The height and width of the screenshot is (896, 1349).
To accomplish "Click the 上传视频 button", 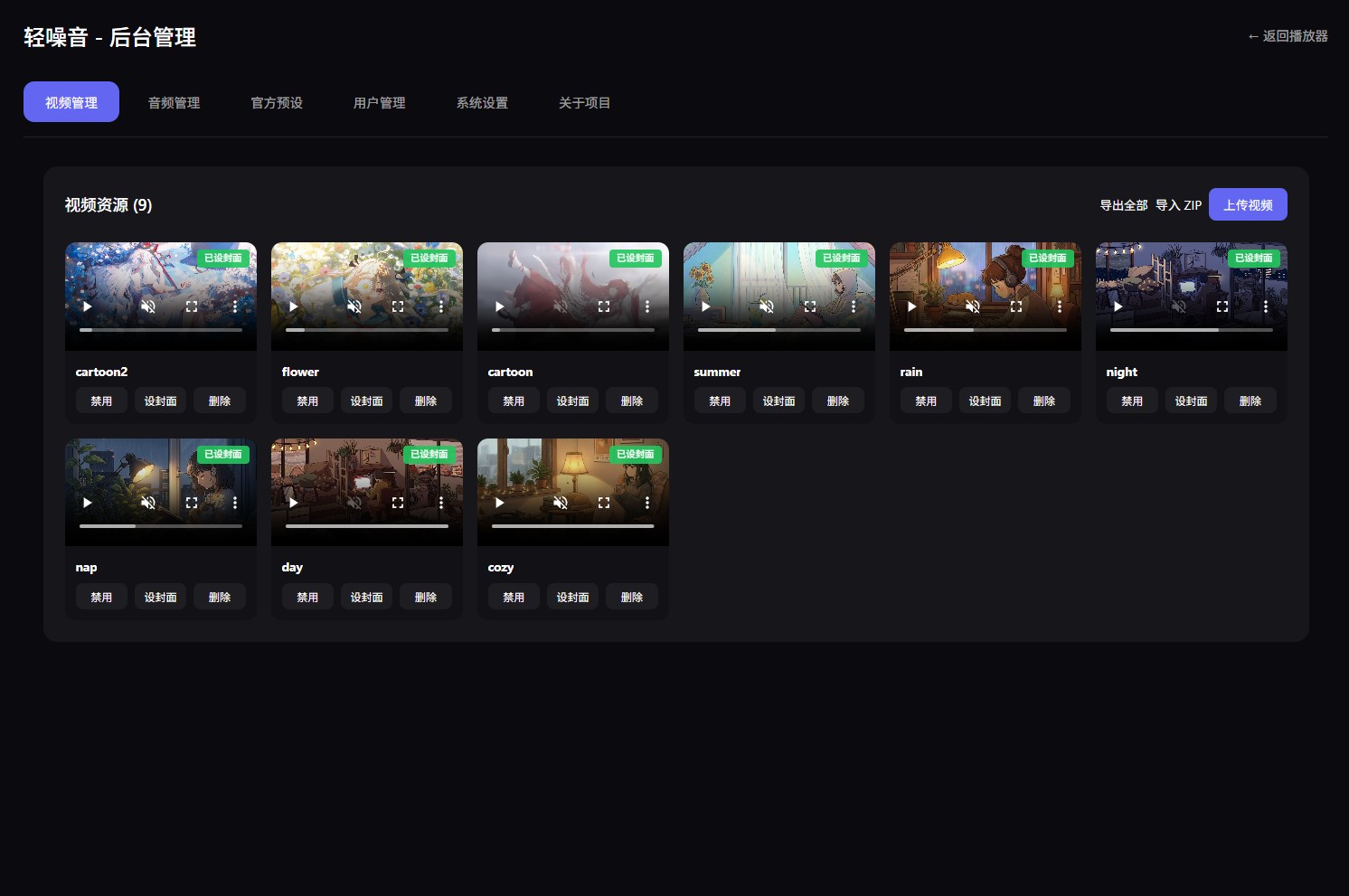I will 1248,204.
